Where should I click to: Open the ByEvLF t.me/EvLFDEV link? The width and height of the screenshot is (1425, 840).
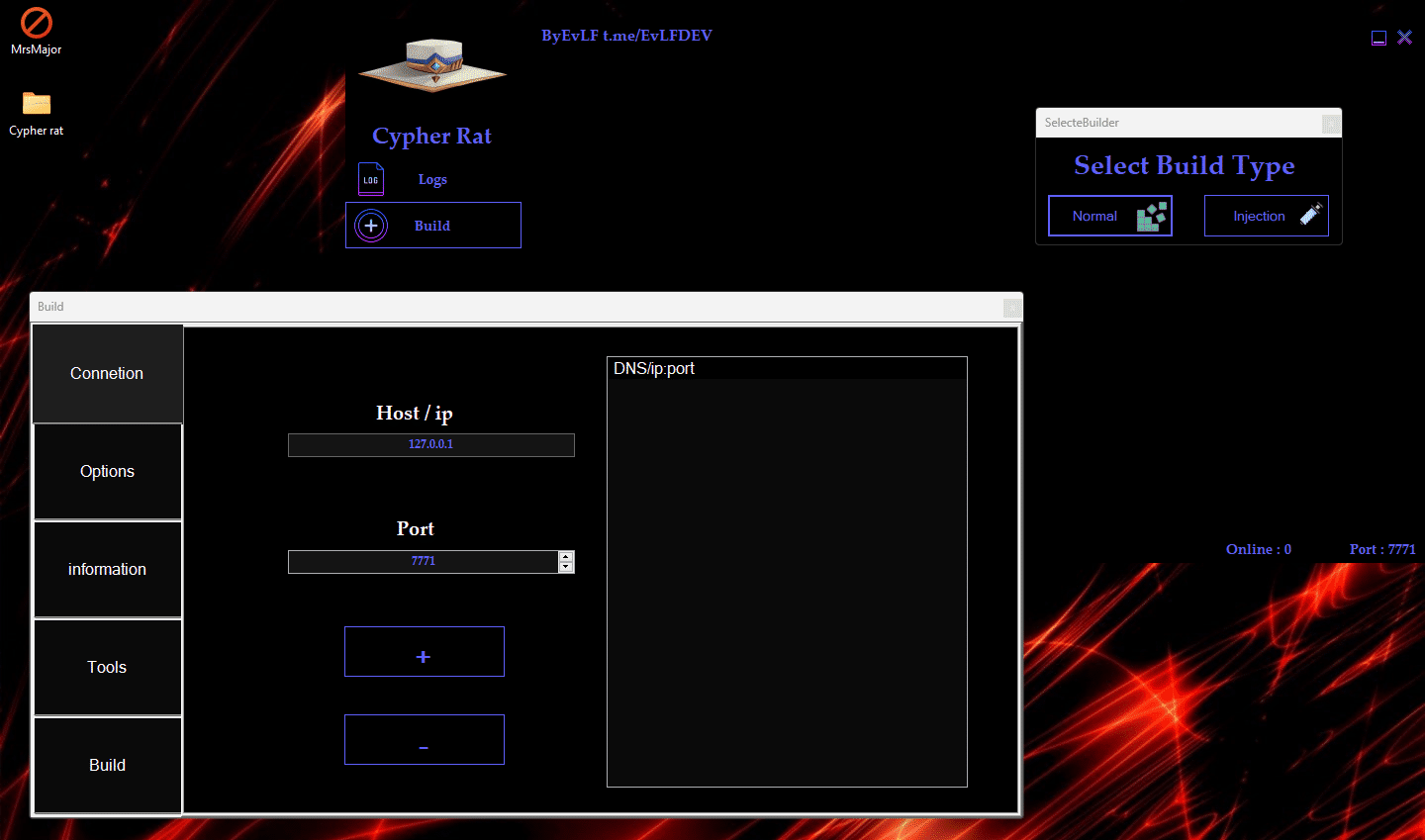(x=626, y=36)
